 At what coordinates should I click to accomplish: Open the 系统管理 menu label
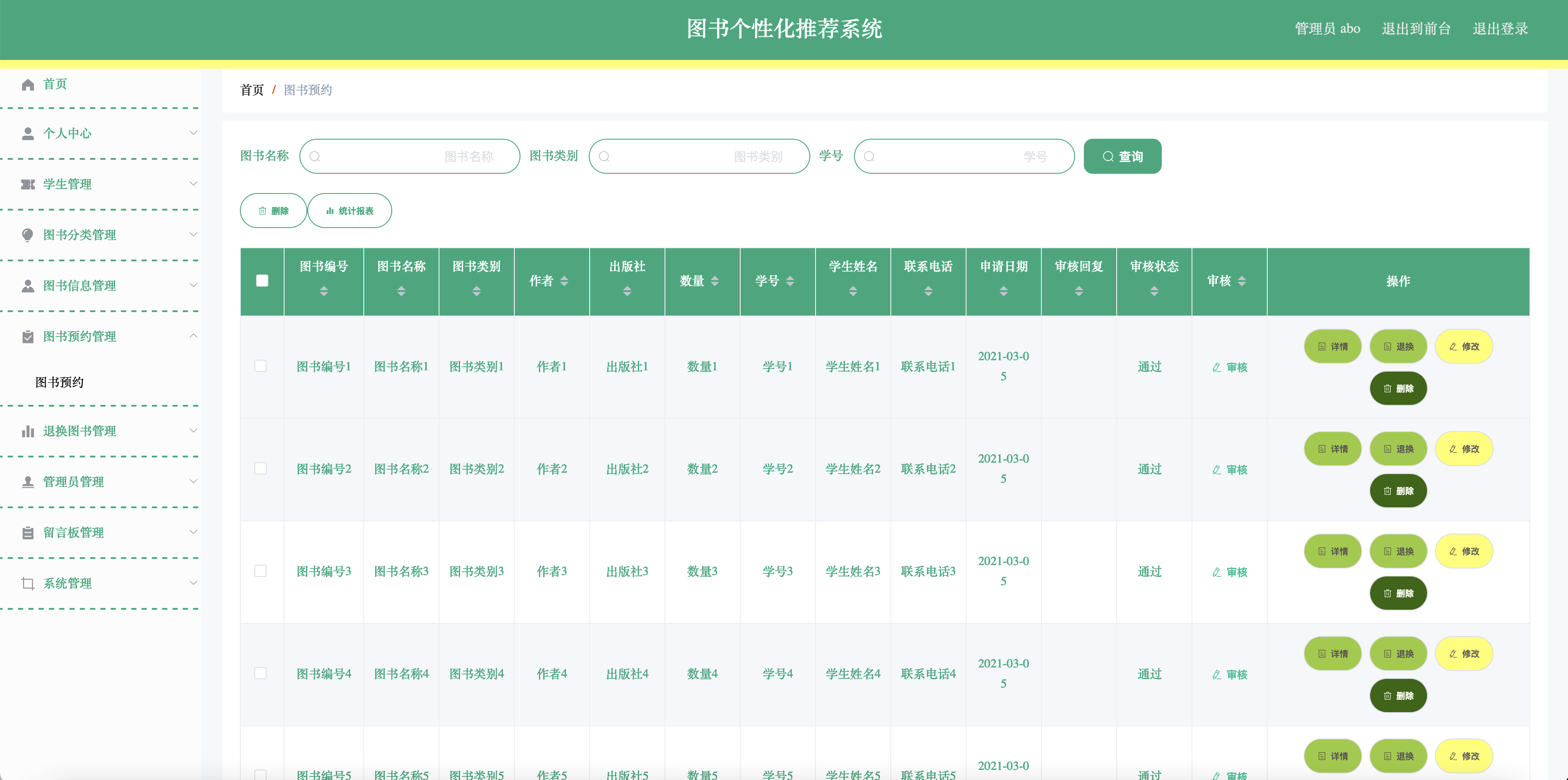(67, 583)
